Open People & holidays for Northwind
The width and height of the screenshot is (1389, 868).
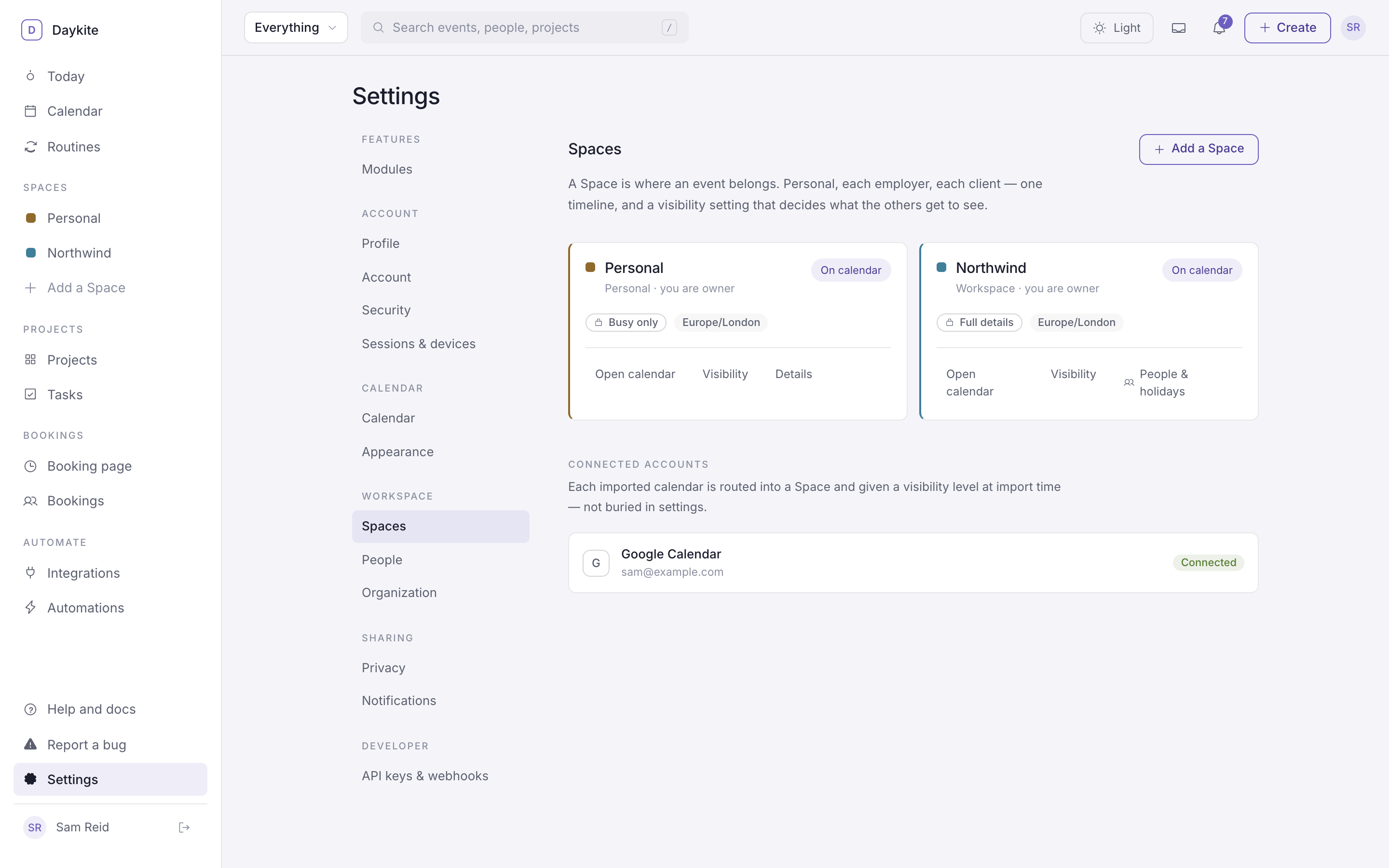click(1163, 383)
